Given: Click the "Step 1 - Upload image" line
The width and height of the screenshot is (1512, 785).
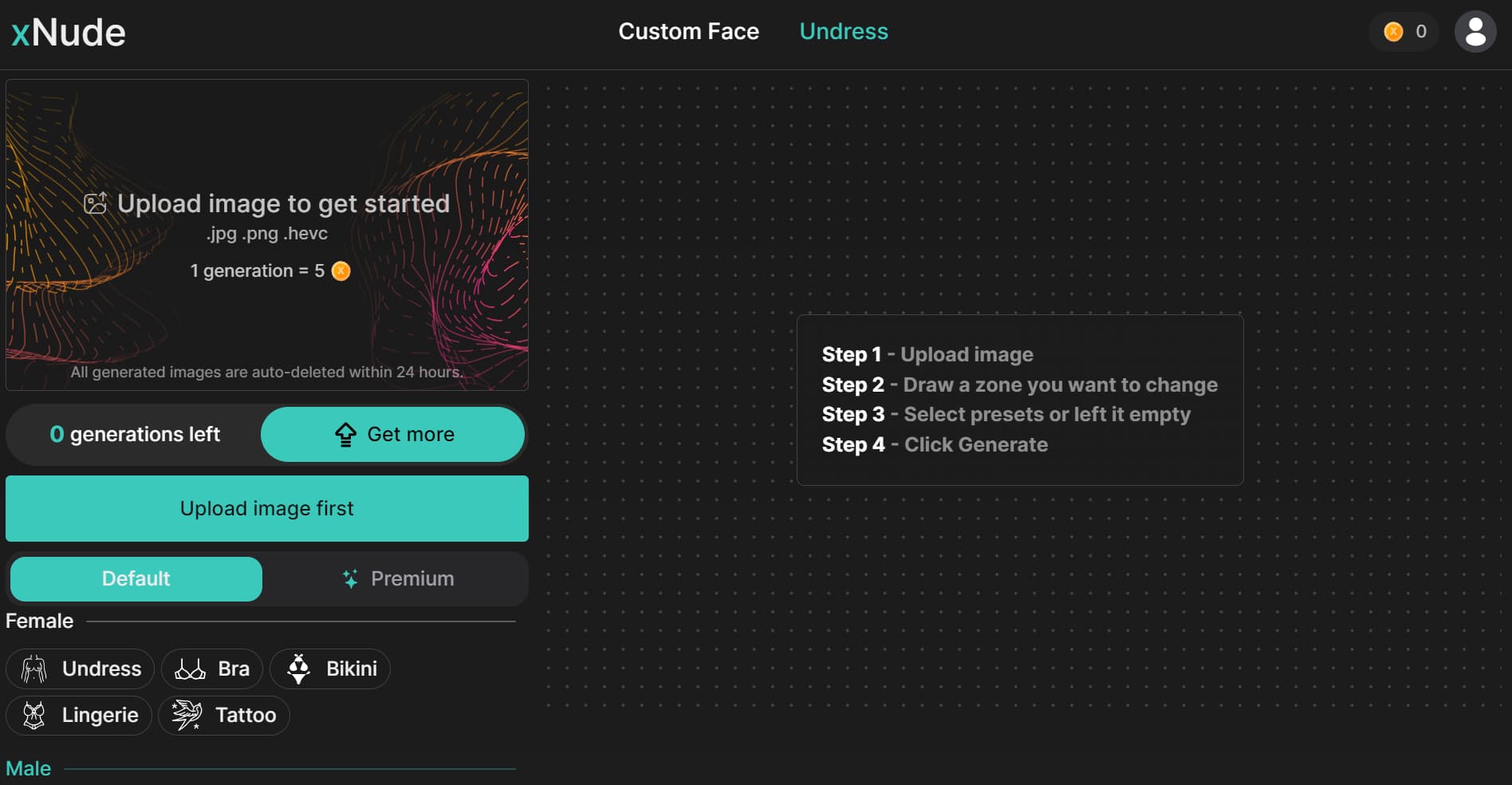Looking at the screenshot, I should (x=927, y=354).
